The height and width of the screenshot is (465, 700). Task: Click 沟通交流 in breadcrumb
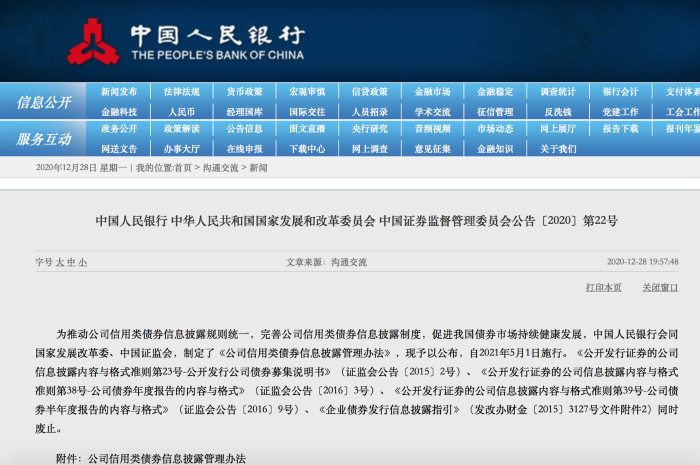pos(221,168)
